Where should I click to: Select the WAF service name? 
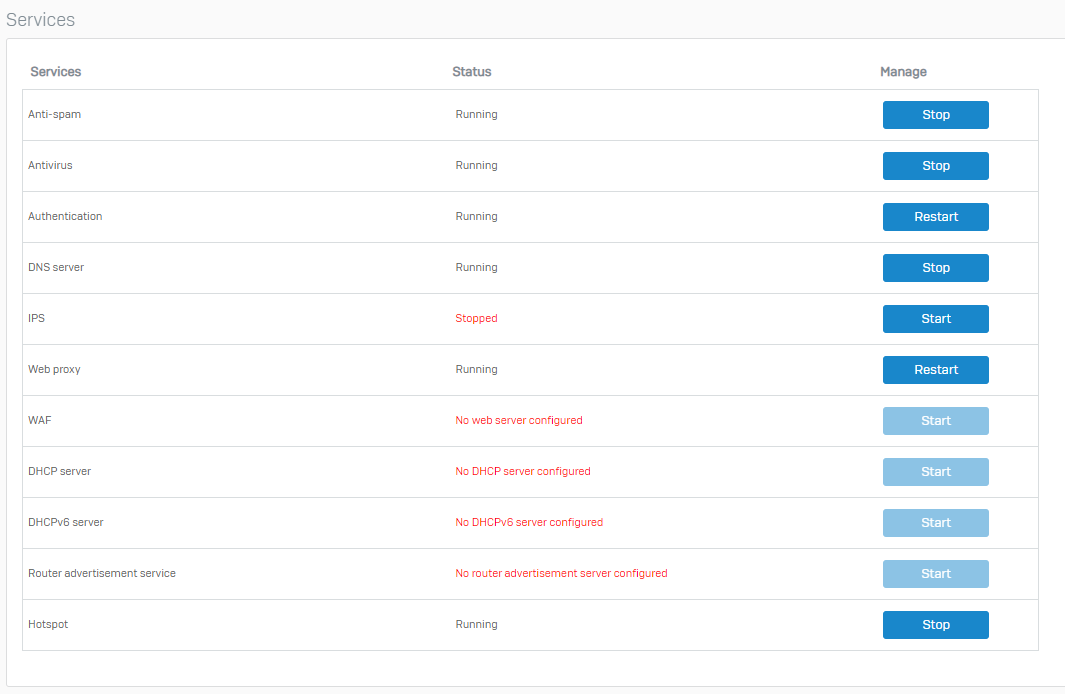(x=39, y=420)
